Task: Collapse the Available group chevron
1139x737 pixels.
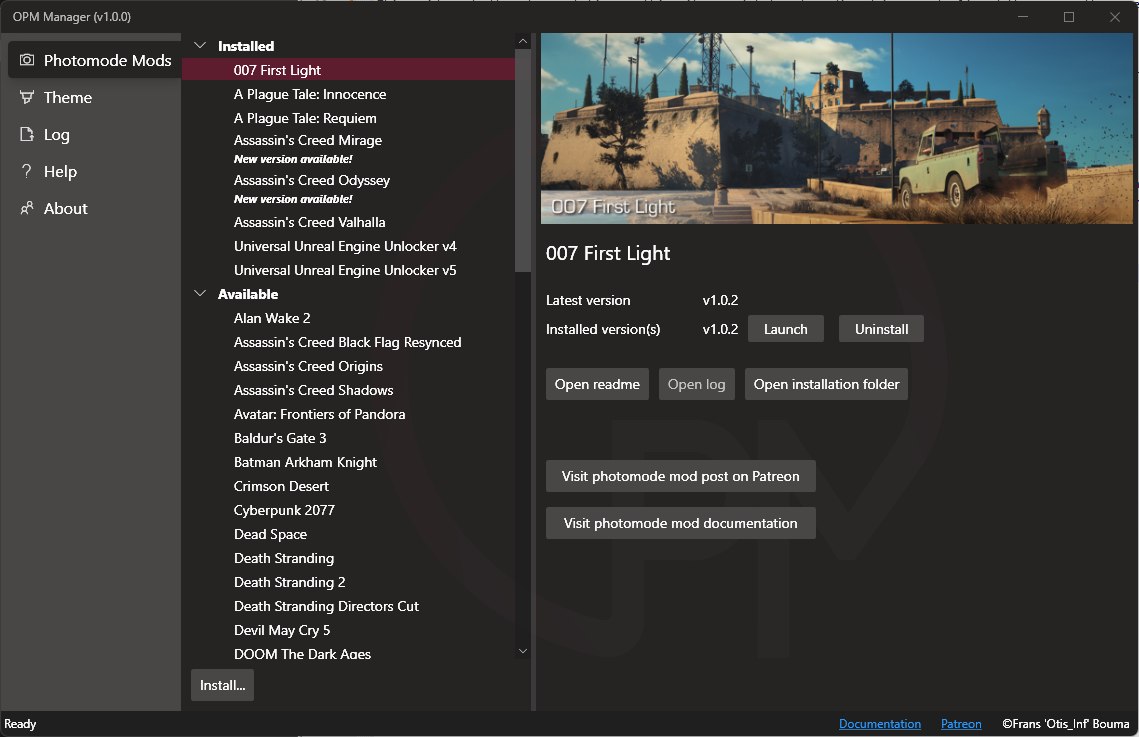Action: [200, 294]
